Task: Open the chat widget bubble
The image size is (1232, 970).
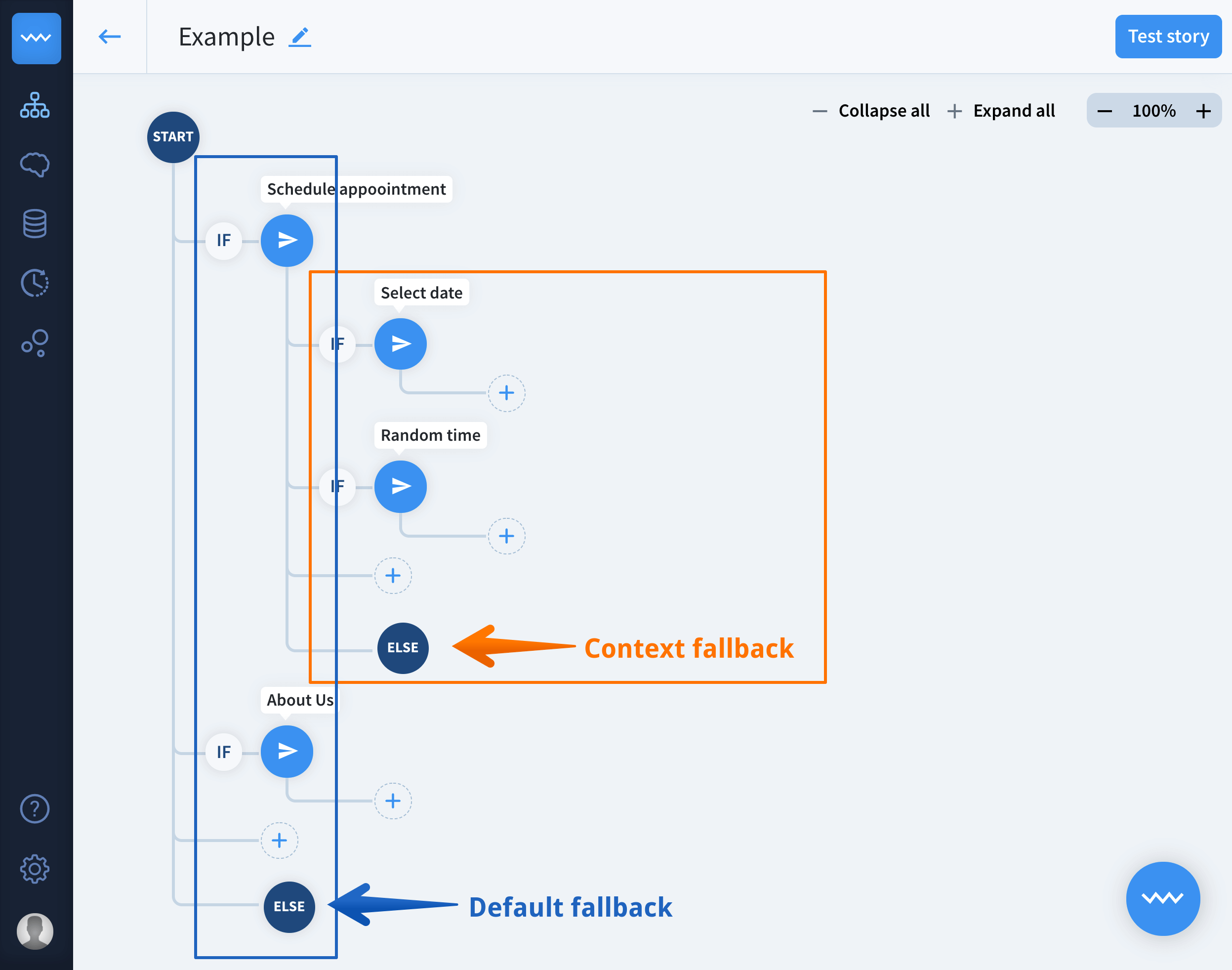Action: 1163,898
